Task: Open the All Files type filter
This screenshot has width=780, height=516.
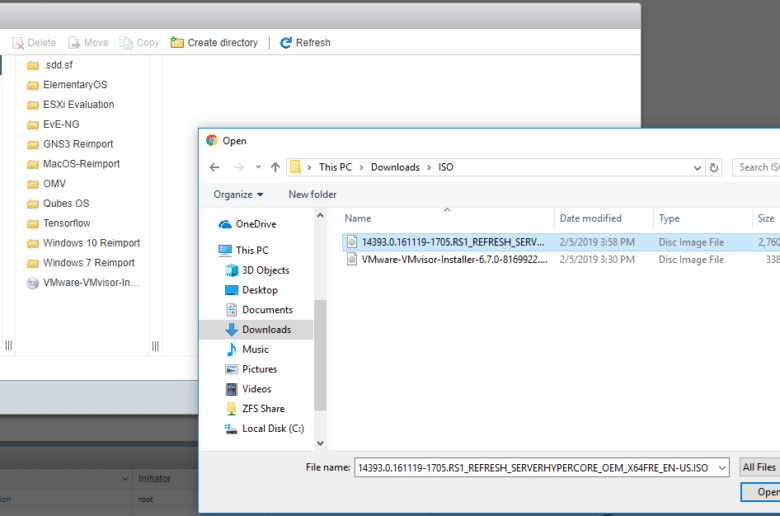Action: click(x=760, y=467)
